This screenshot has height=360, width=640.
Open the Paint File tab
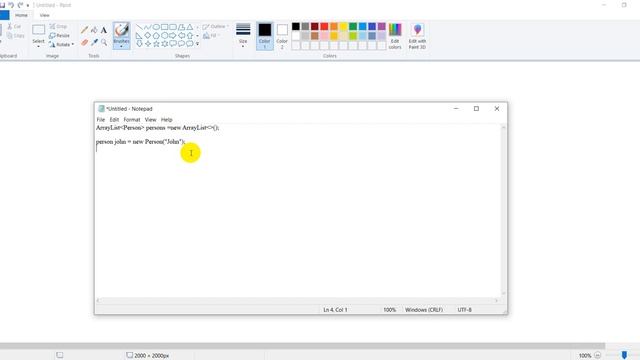pyautogui.click(x=4, y=15)
